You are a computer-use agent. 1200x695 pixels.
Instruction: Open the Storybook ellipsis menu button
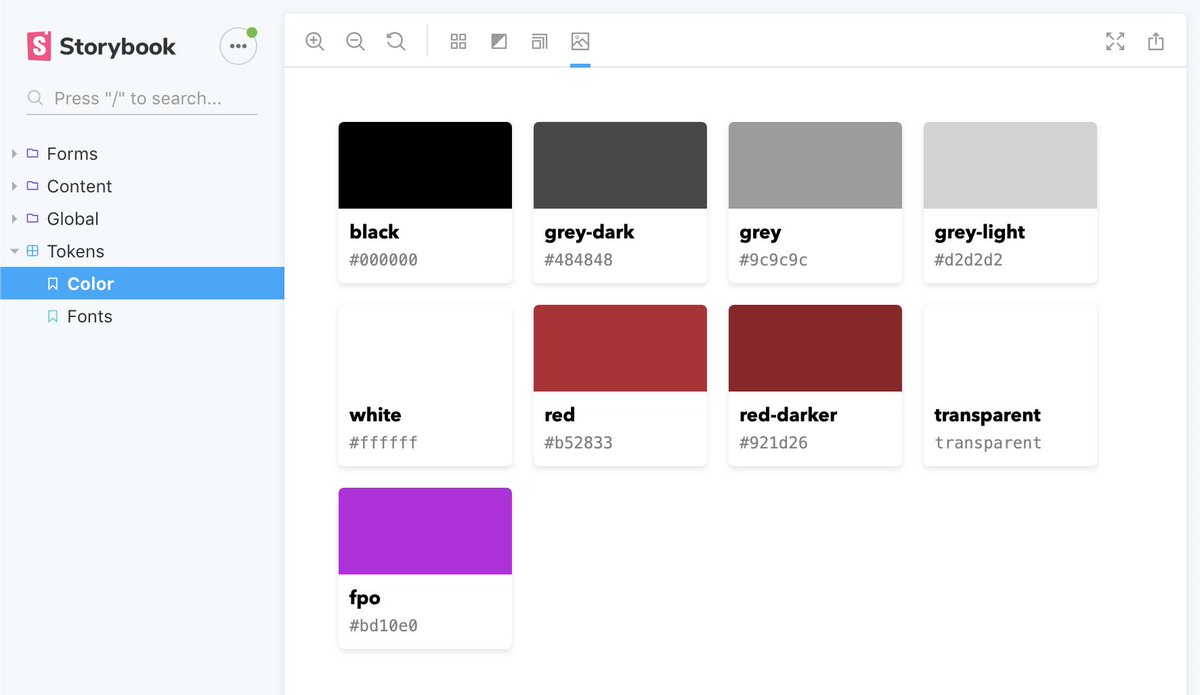238,46
